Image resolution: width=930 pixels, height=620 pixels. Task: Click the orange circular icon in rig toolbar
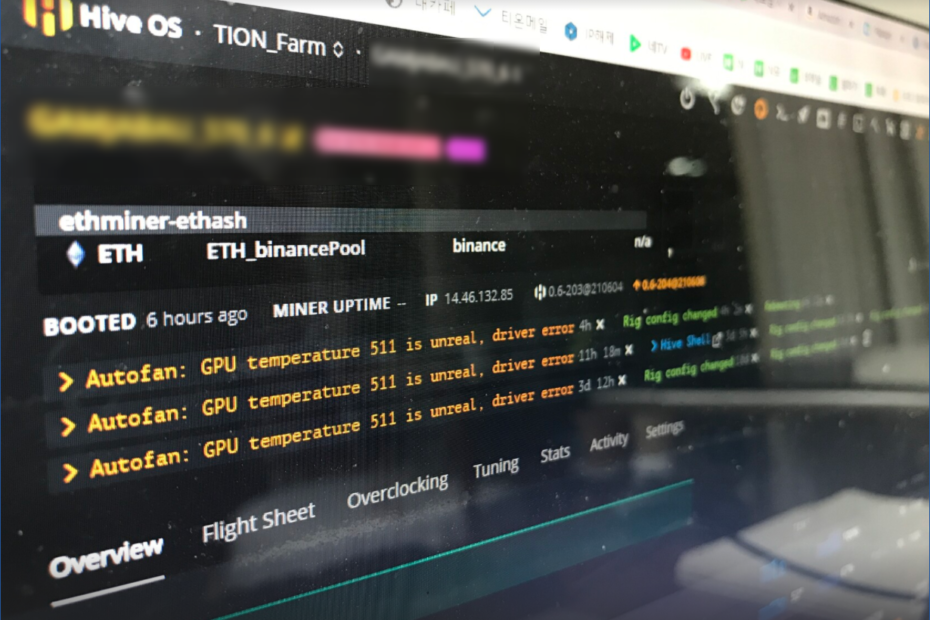click(760, 109)
